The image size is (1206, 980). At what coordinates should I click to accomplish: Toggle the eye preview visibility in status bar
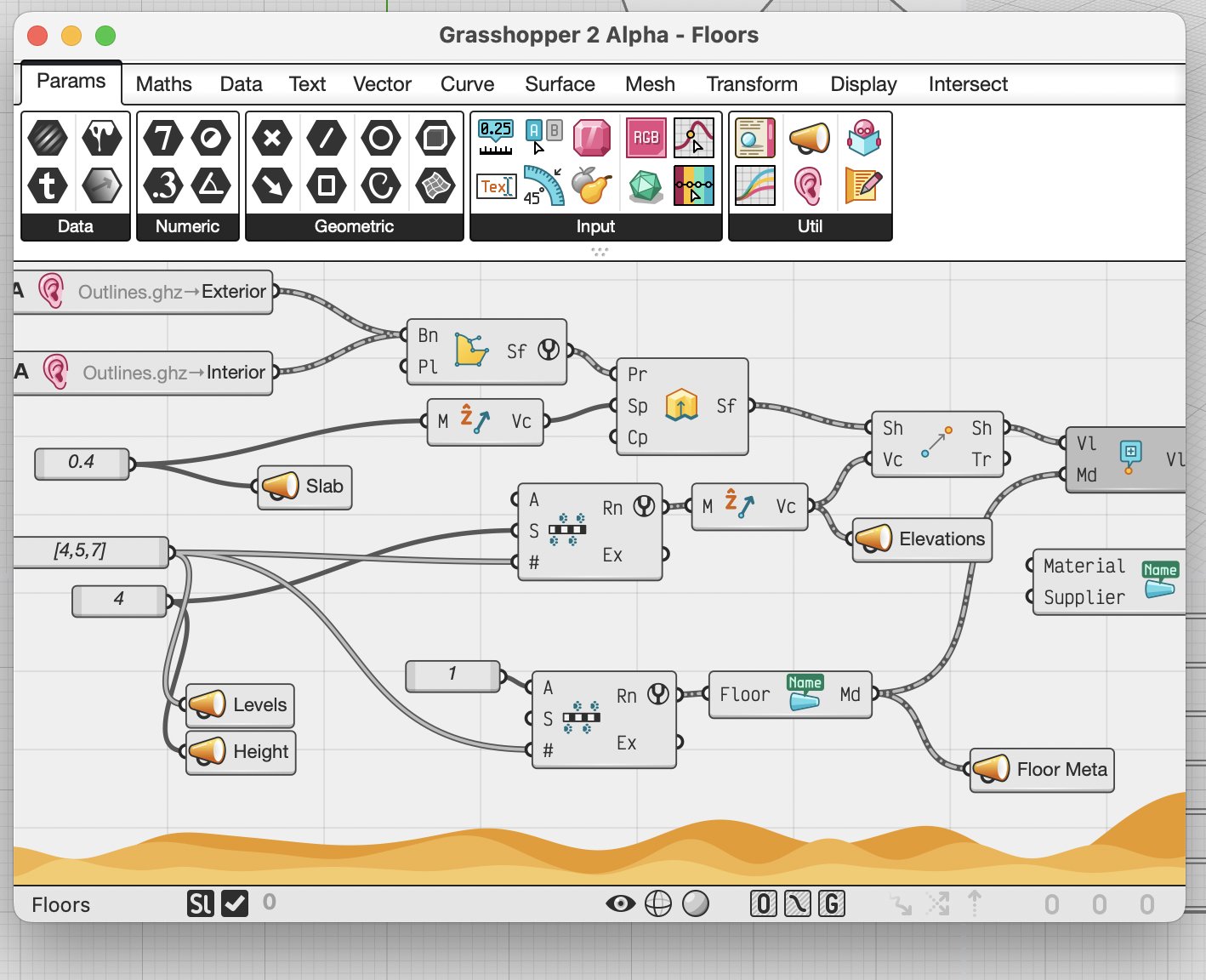pos(620,903)
